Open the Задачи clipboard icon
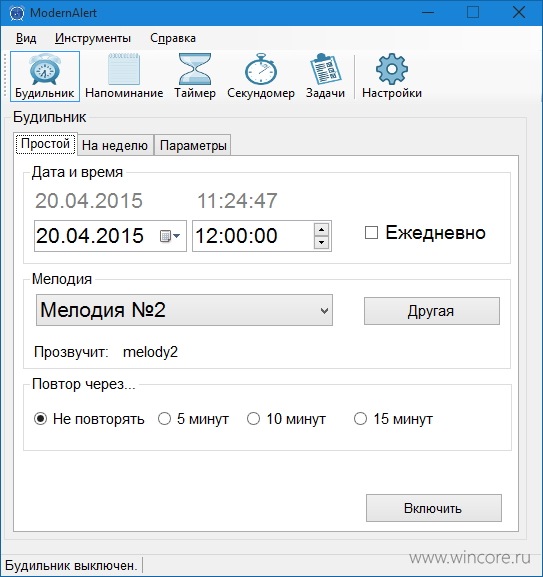The image size is (543, 577). (x=325, y=69)
